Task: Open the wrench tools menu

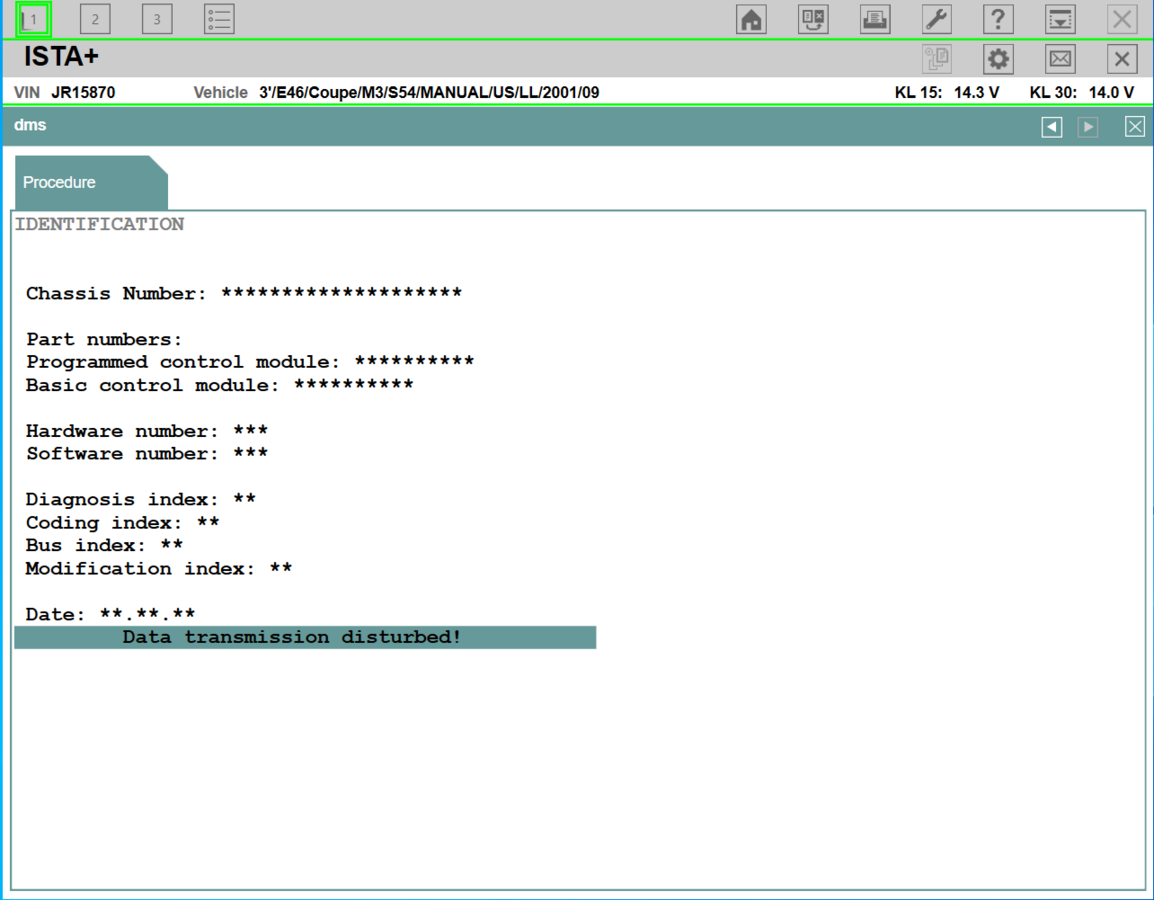Action: tap(937, 19)
